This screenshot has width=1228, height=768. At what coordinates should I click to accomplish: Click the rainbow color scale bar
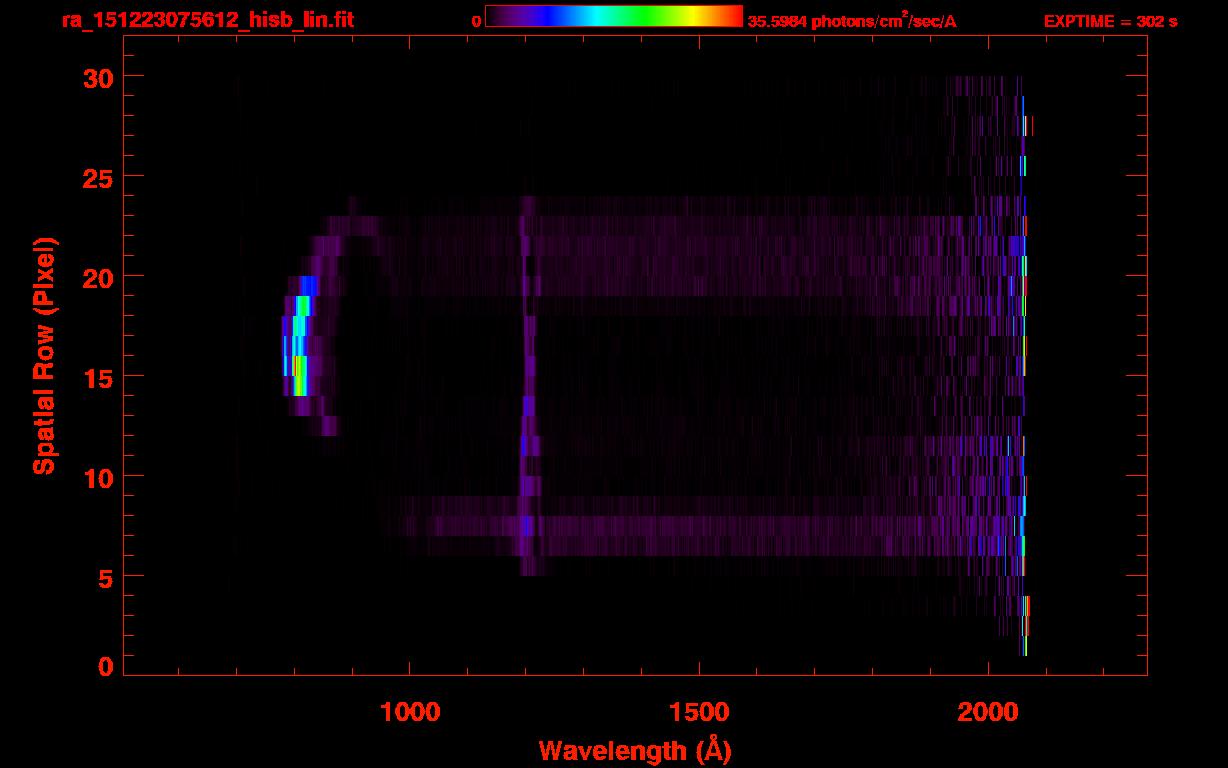[x=614, y=17]
